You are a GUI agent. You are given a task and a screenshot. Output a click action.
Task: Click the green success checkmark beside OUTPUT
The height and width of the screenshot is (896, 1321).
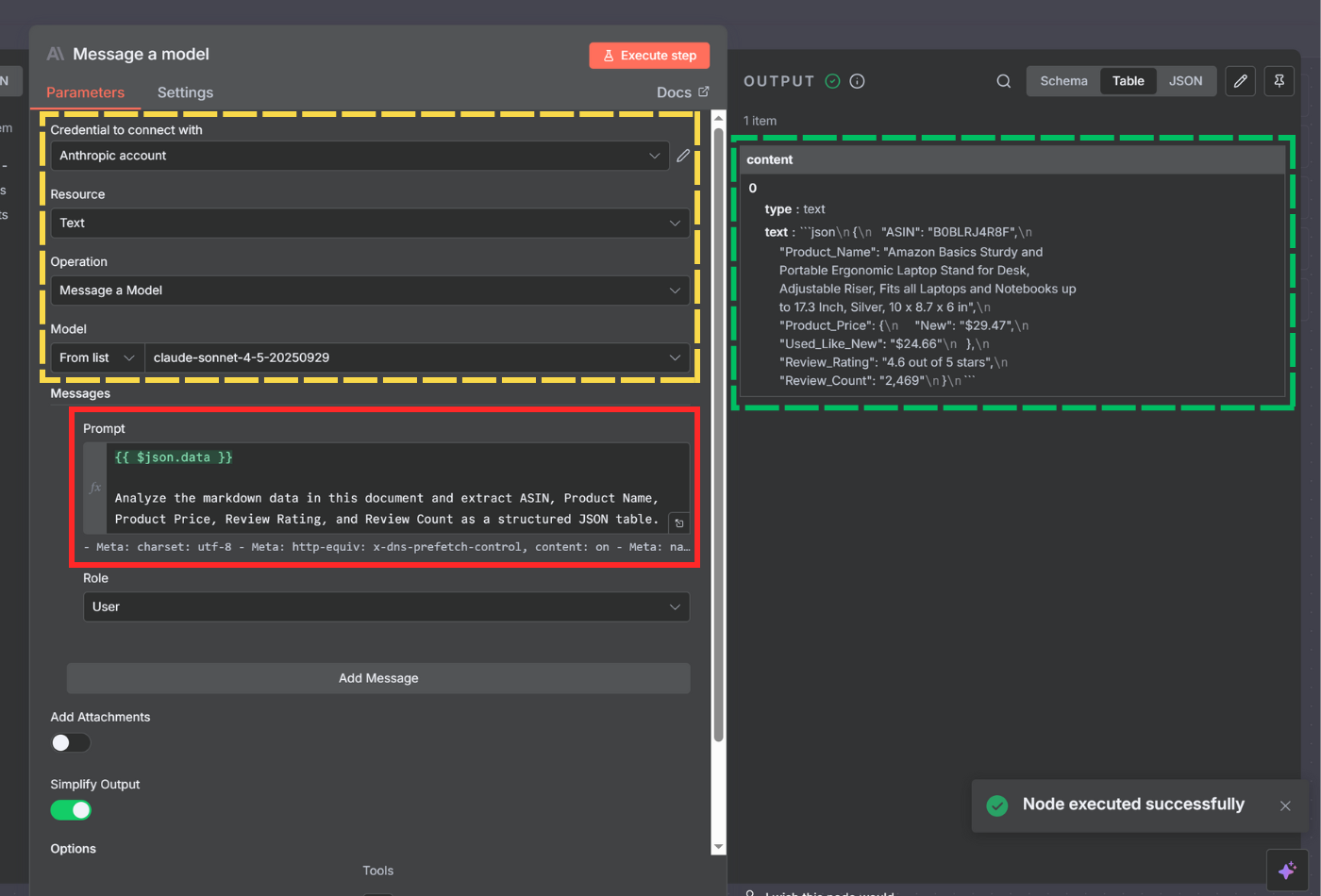coord(832,81)
